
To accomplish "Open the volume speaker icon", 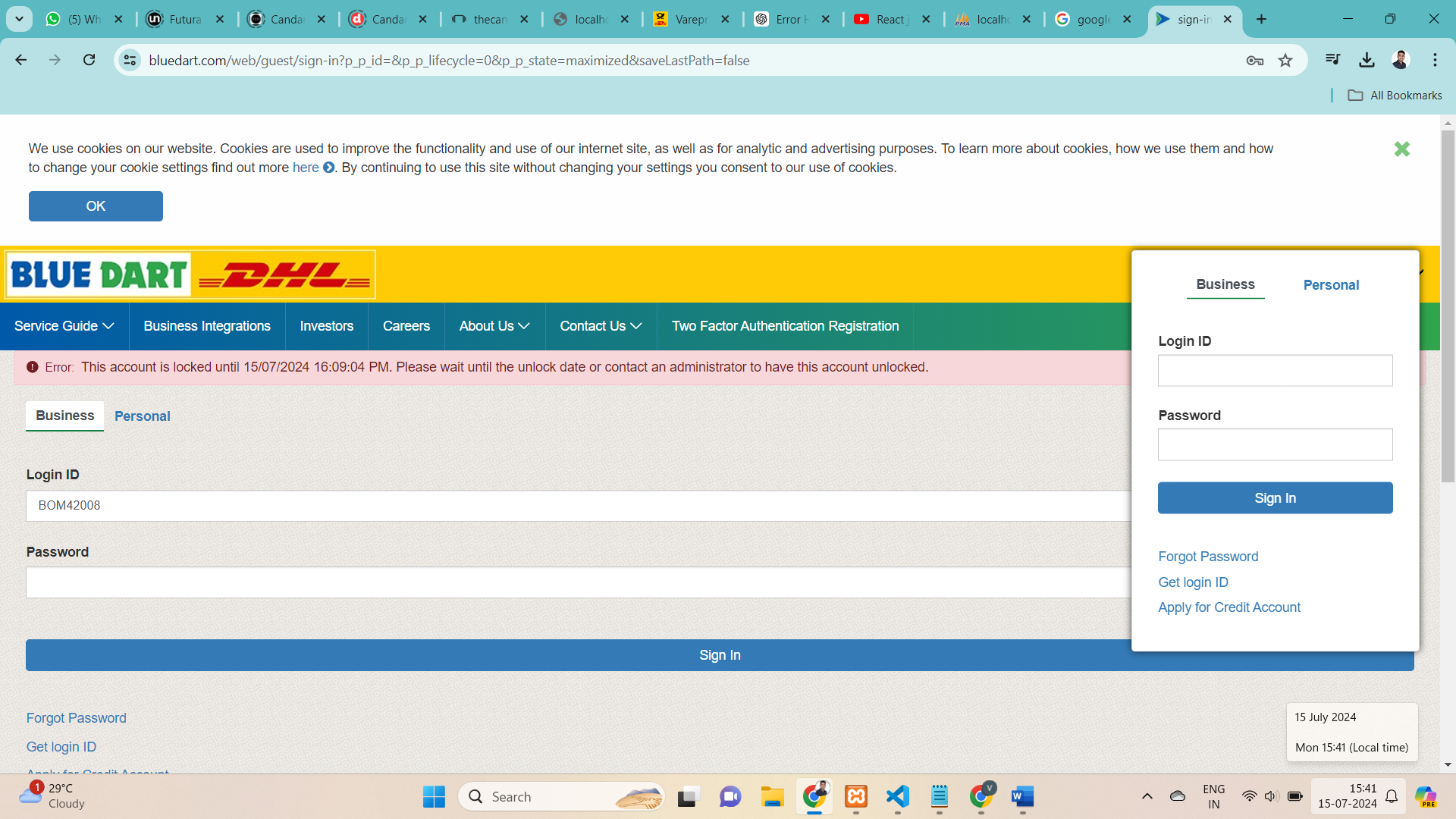I will tap(1272, 796).
